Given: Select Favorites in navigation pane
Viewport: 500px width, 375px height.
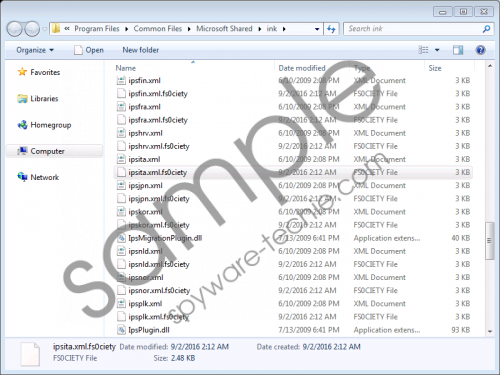Looking at the screenshot, I should (x=39, y=72).
